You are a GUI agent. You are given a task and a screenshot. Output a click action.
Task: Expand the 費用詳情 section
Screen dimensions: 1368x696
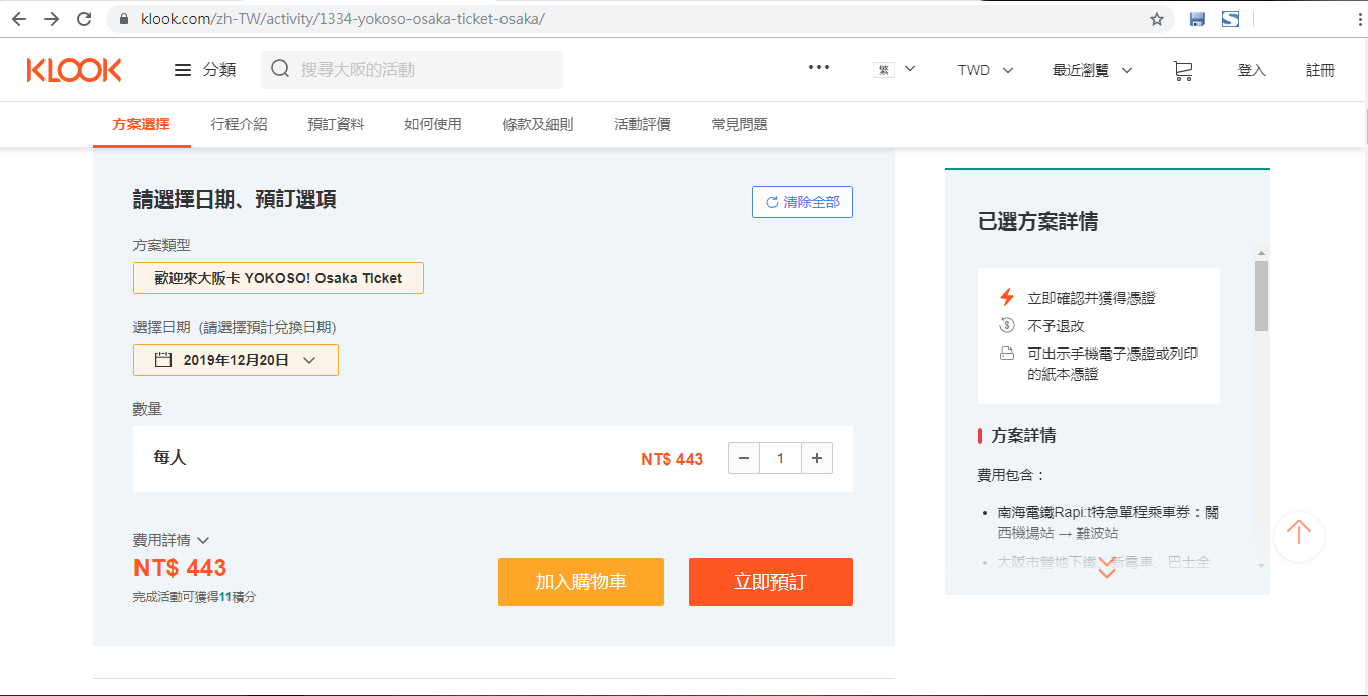click(171, 540)
